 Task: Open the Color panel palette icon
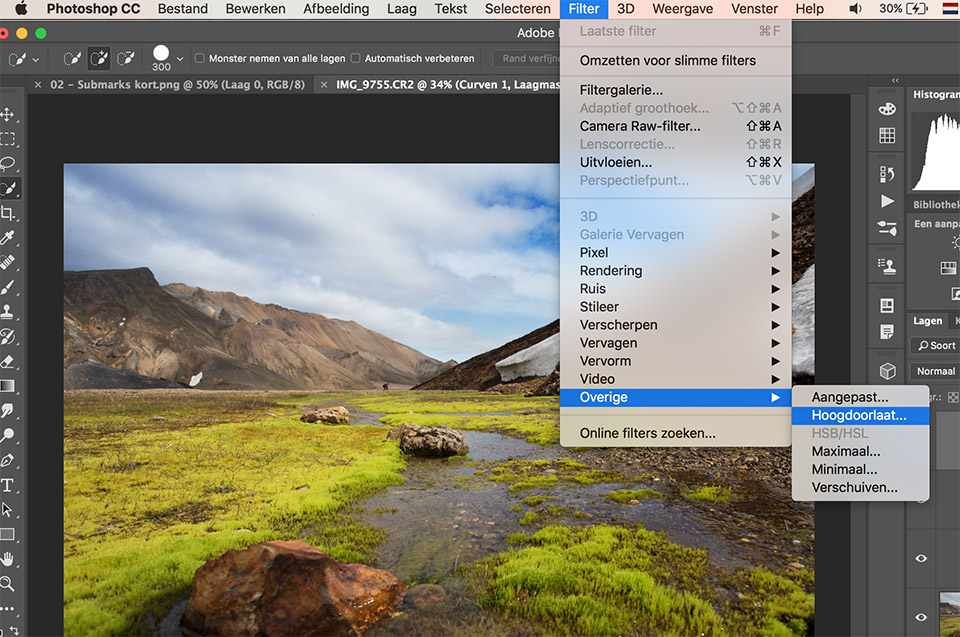tap(887, 109)
